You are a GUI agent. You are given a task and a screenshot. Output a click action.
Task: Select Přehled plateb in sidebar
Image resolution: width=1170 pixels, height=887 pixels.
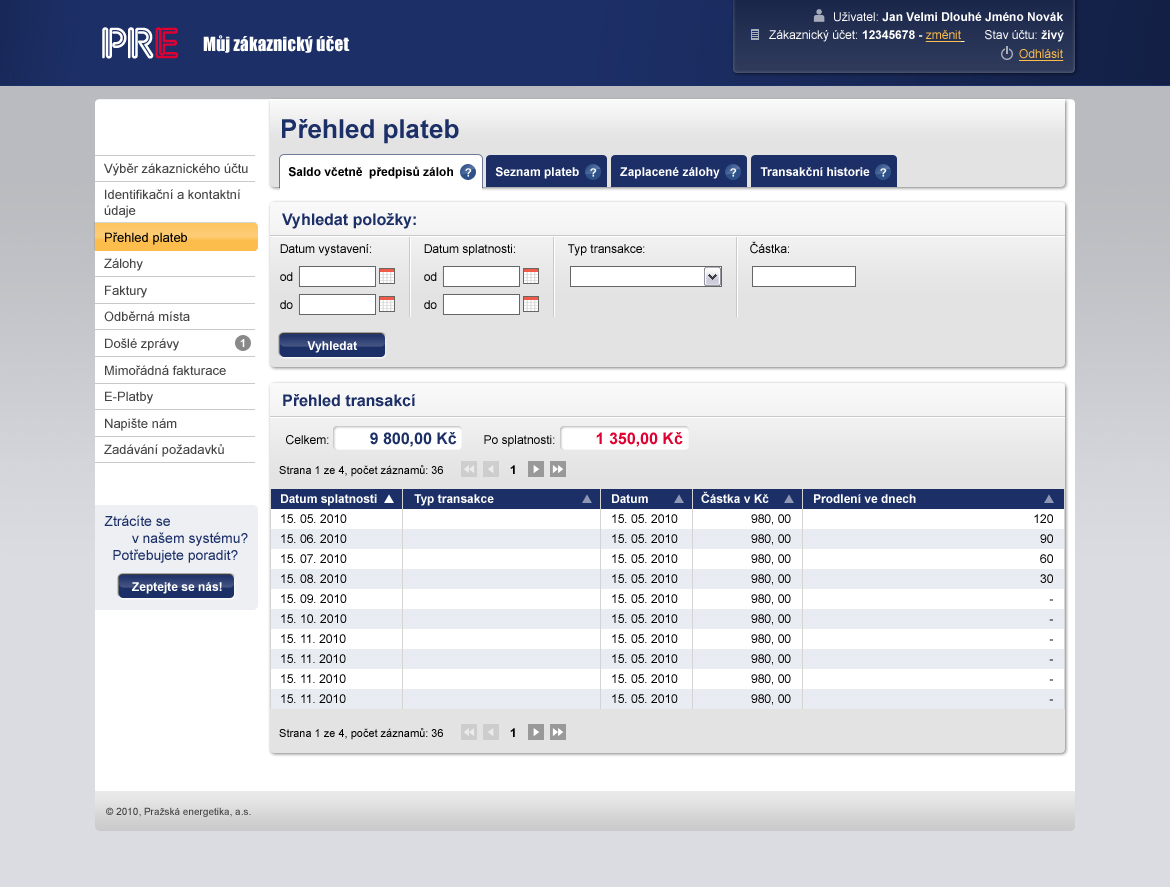[176, 237]
